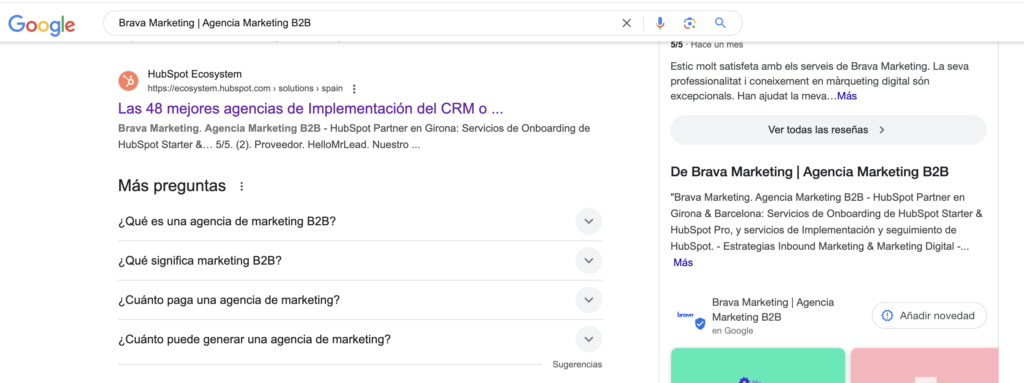Open the pink post thumbnail

coord(924,365)
